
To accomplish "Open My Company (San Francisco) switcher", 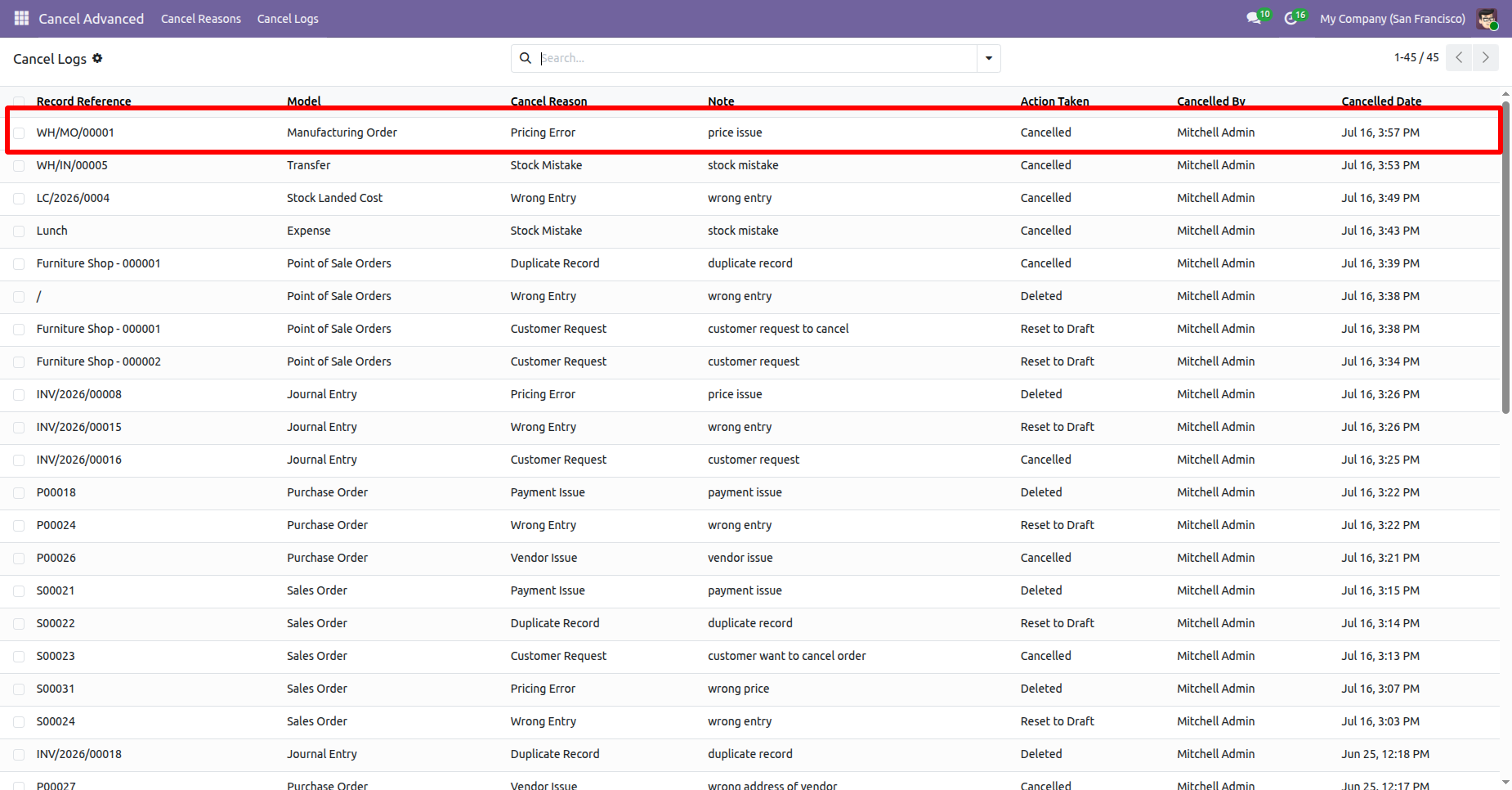I will tap(1392, 19).
